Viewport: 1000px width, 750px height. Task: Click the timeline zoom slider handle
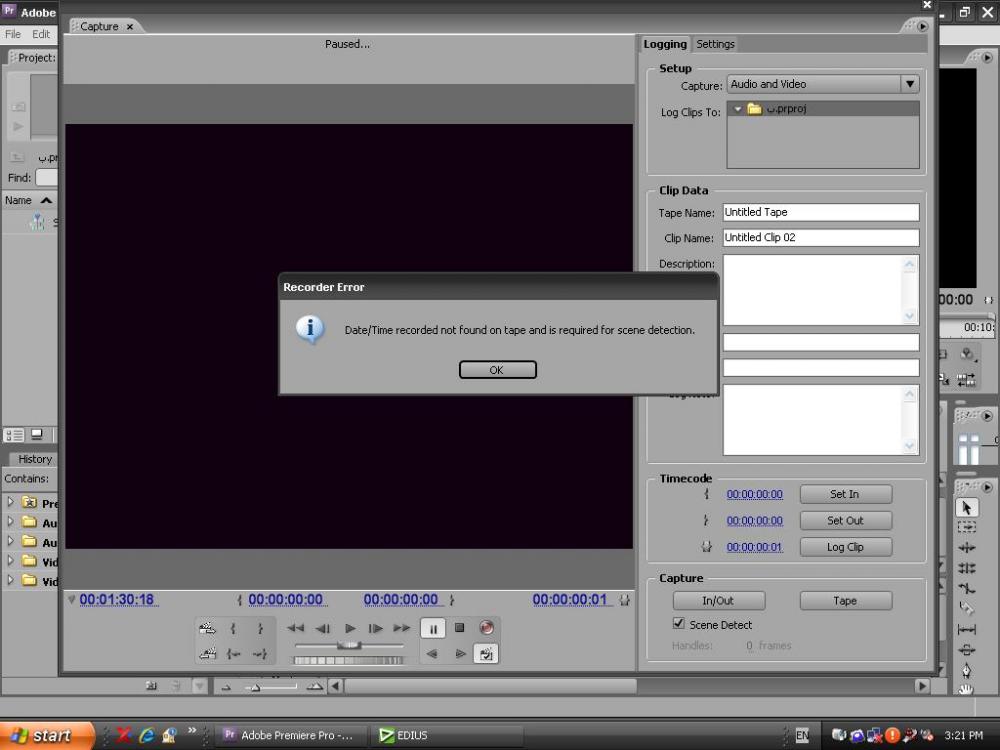[255, 688]
